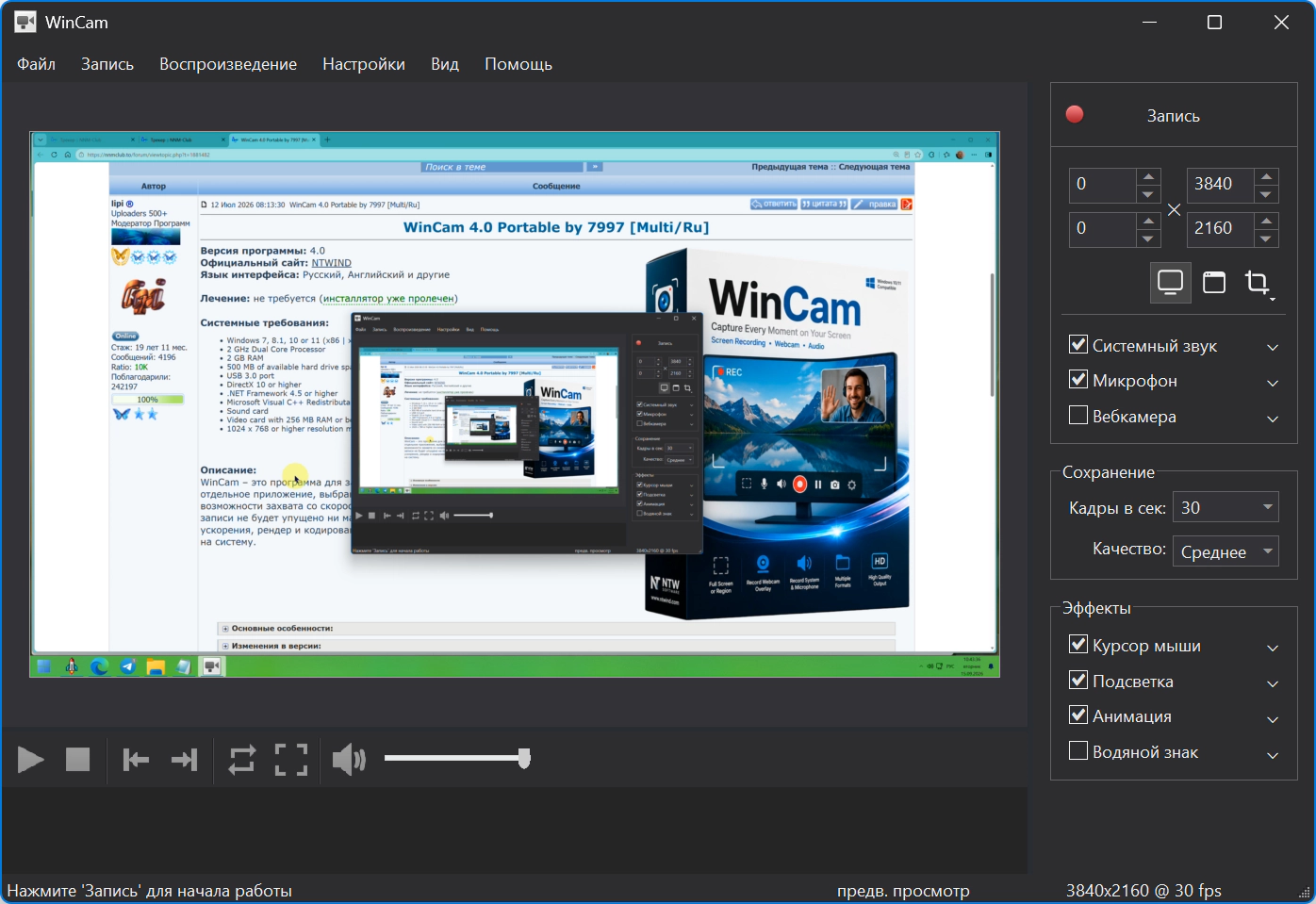The image size is (1316, 904).
Task: Select full screen capture mode icon
Action: tap(1170, 283)
